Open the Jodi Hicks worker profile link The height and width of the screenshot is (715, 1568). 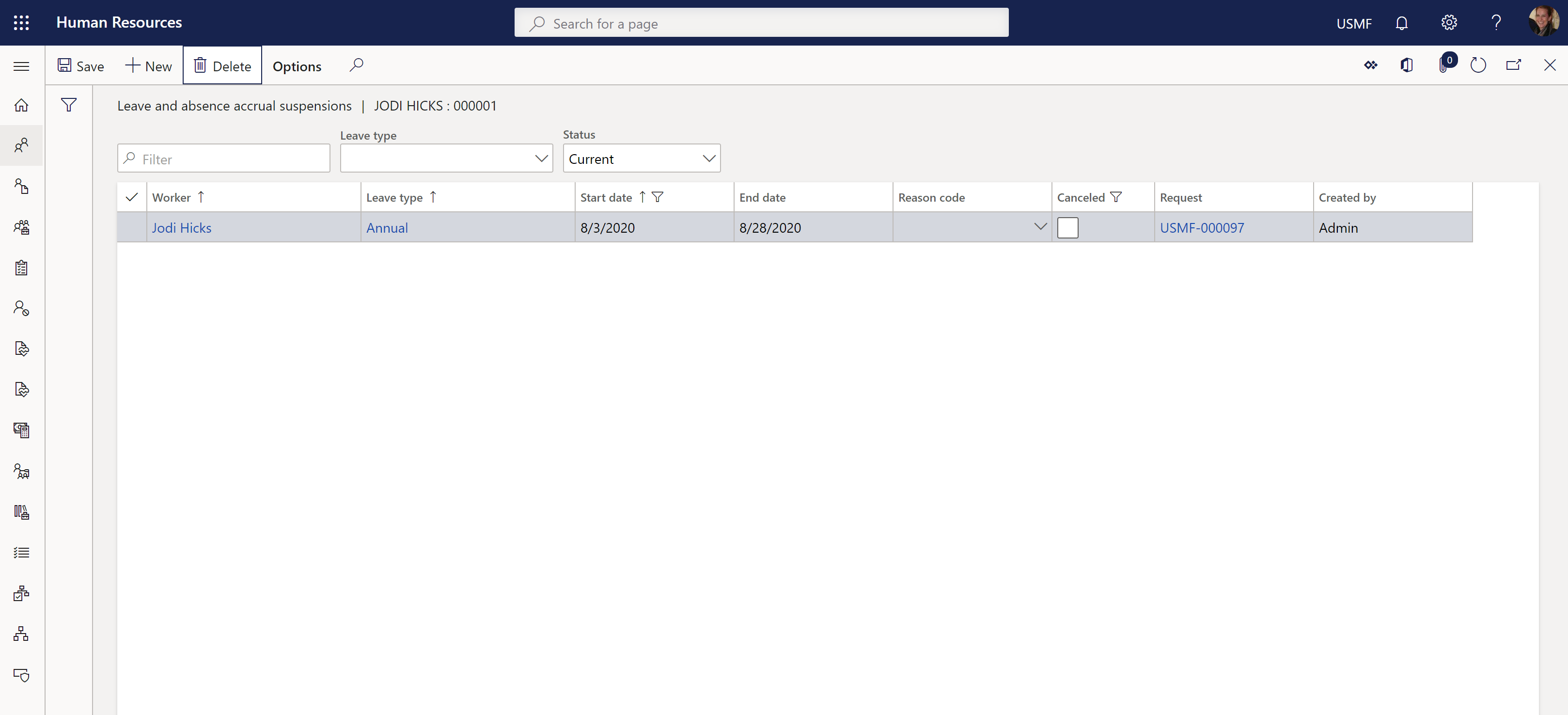[x=181, y=227]
